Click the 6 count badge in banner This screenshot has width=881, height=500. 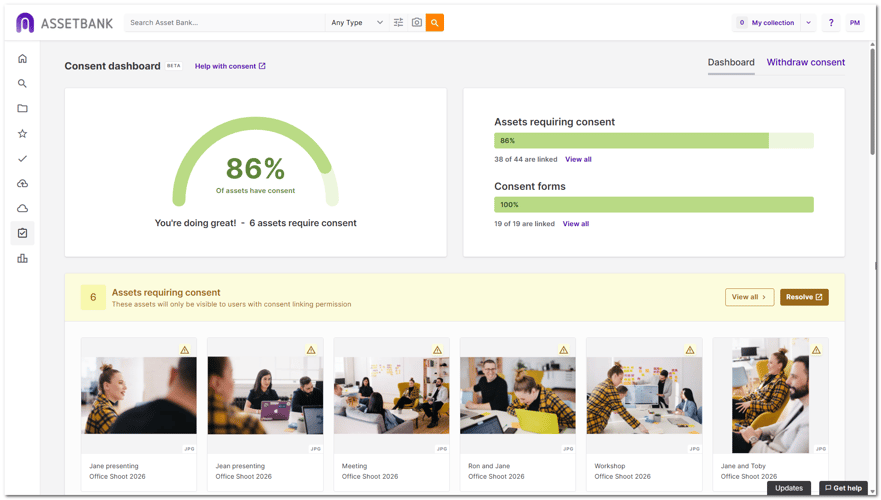(x=93, y=297)
